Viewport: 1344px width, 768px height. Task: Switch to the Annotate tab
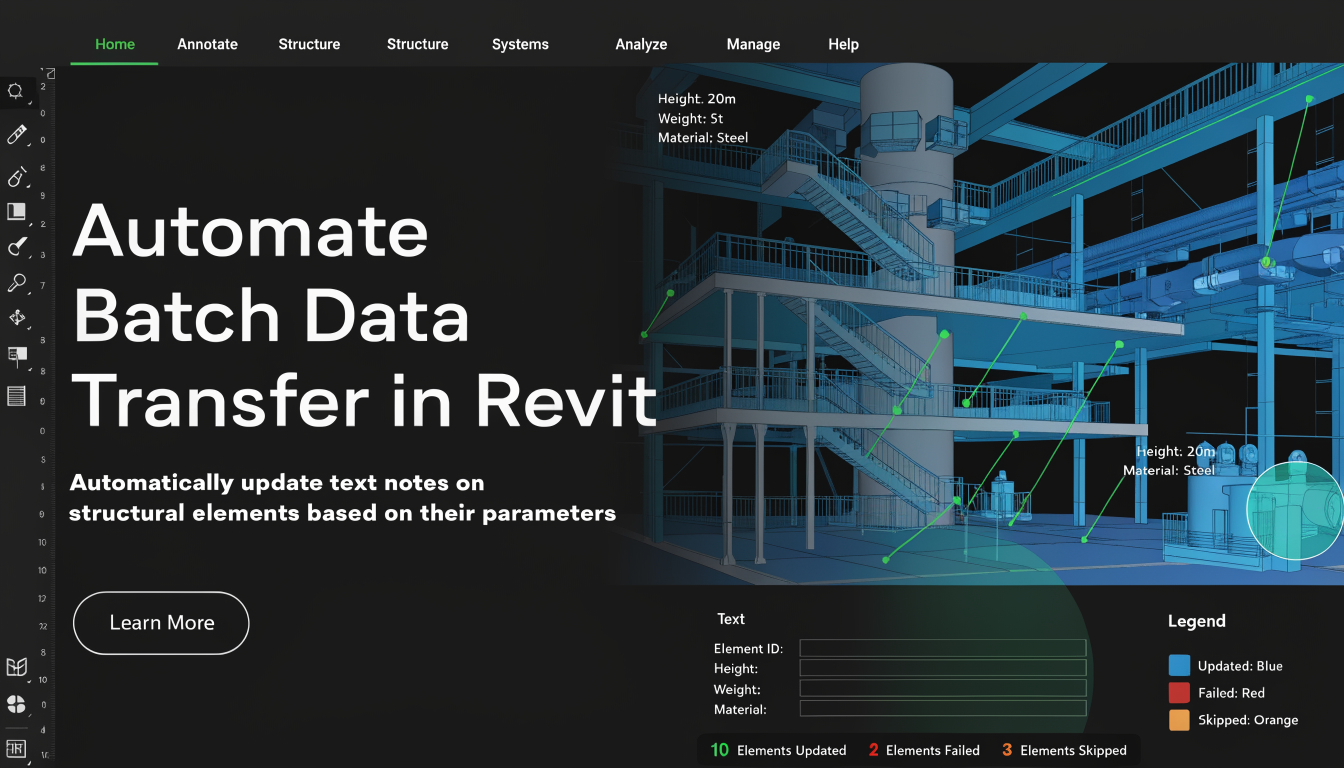(208, 44)
